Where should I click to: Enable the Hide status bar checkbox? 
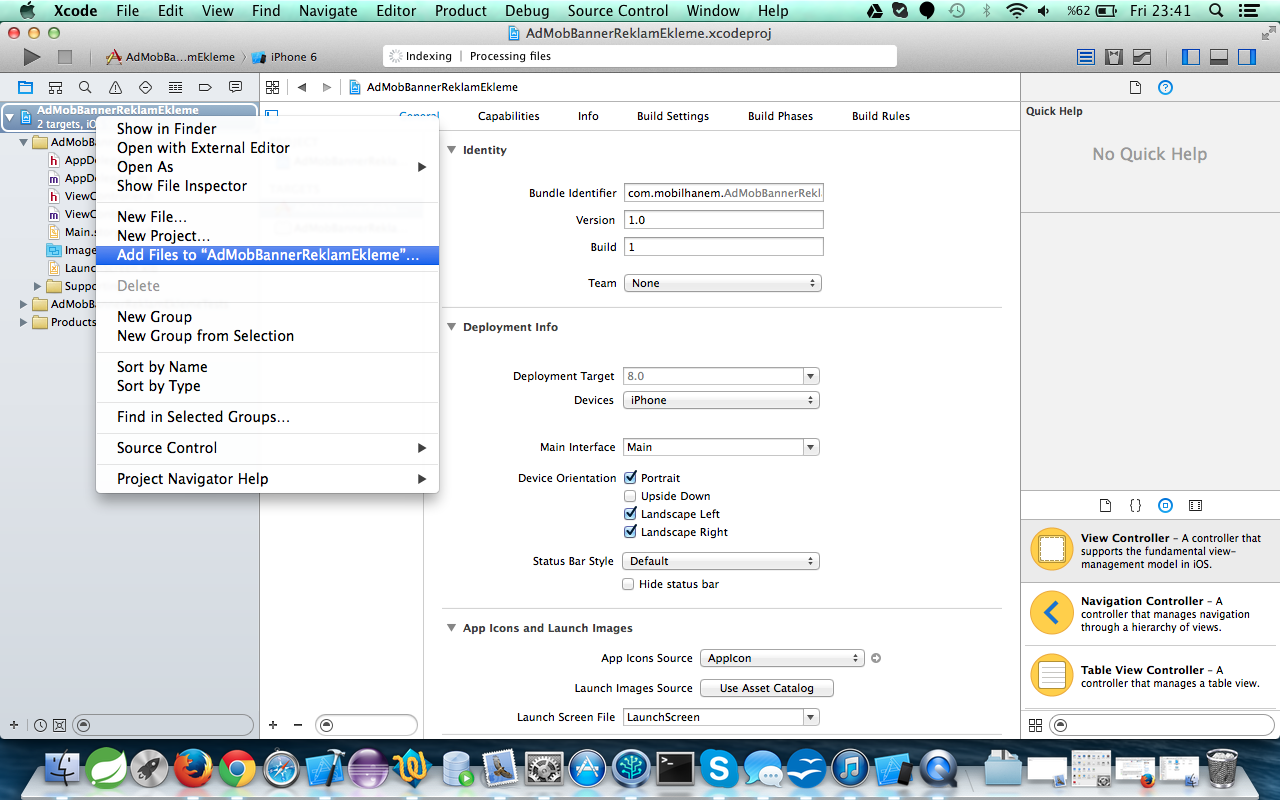(628, 584)
